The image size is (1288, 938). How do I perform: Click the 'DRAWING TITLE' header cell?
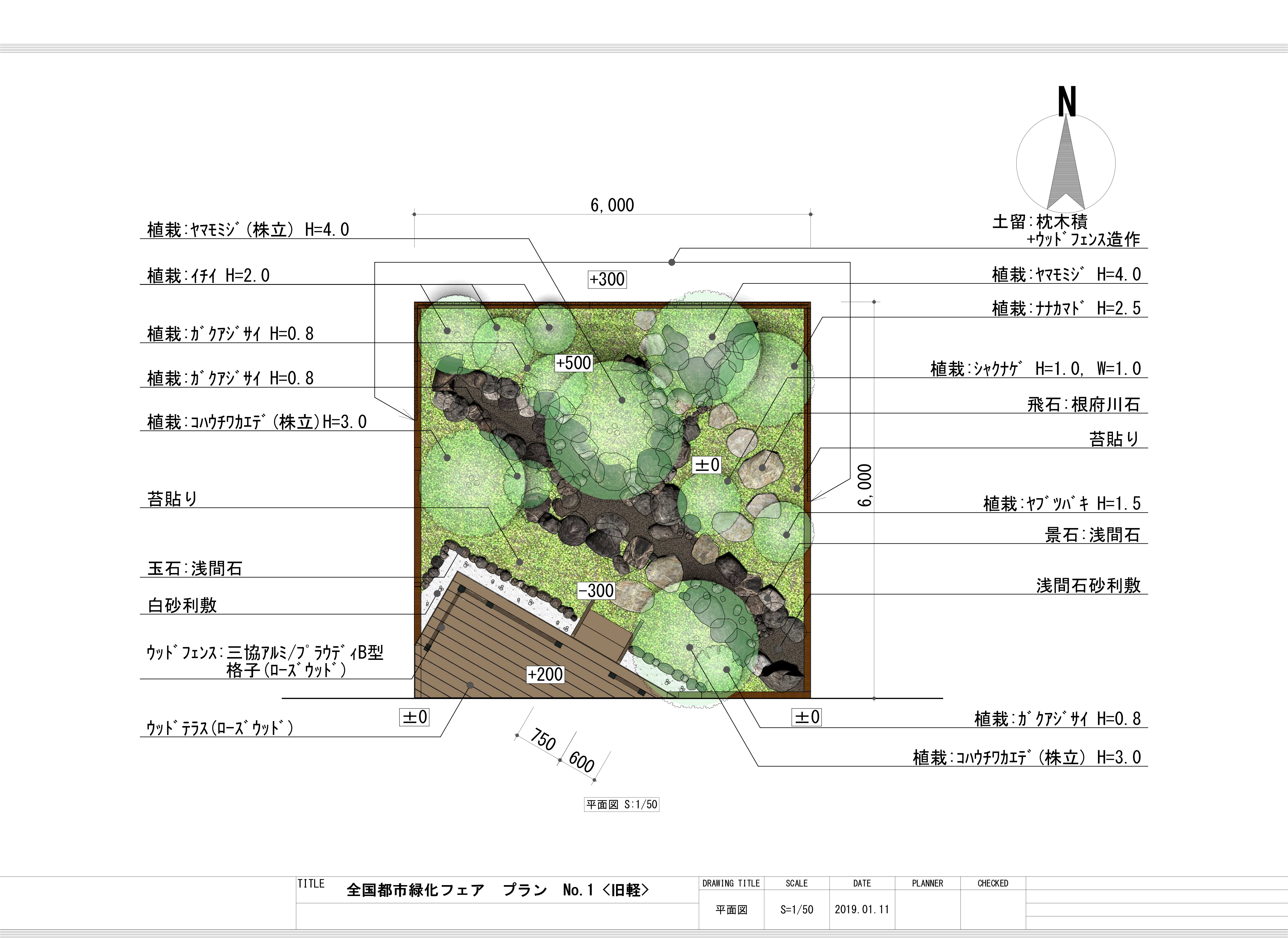[731, 883]
